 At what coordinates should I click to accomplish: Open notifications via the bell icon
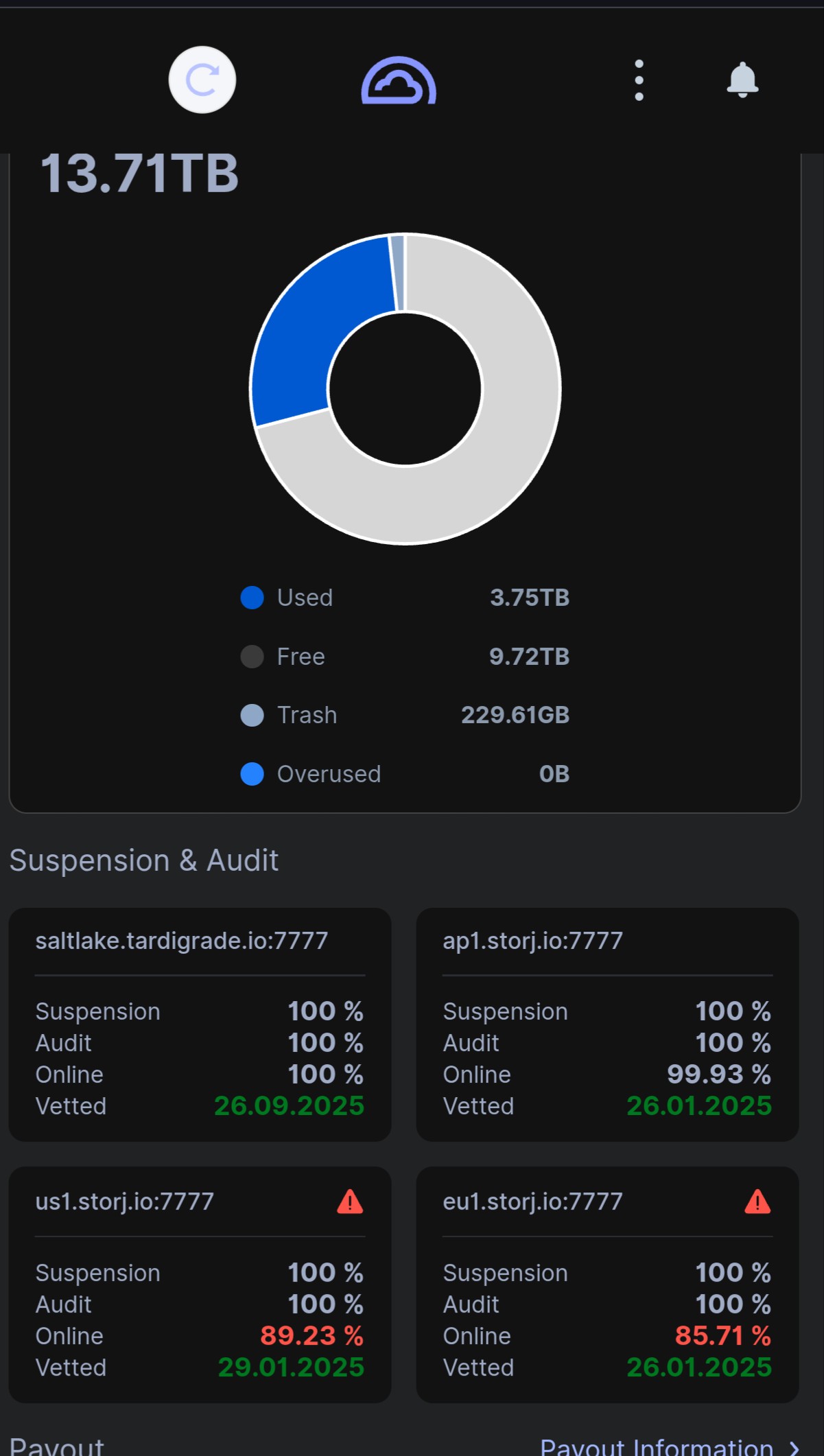[742, 80]
